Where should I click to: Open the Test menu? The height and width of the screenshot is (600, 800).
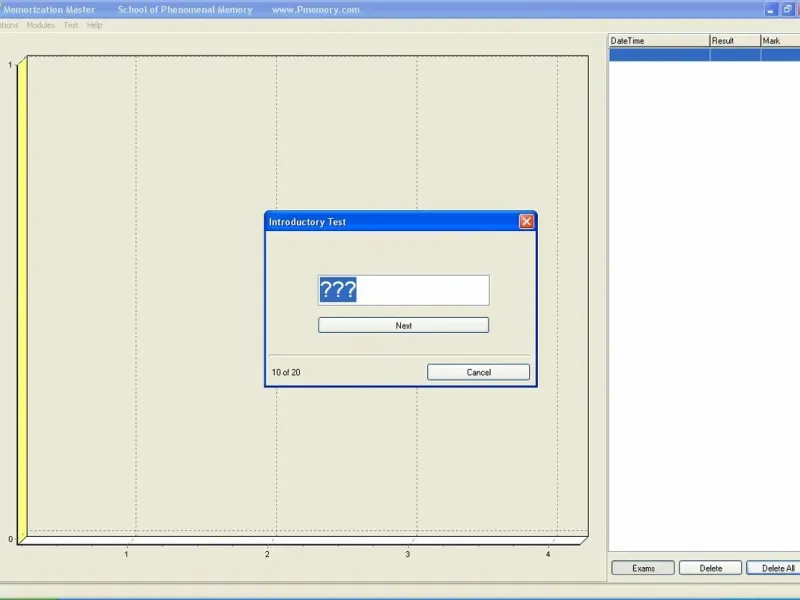click(71, 25)
